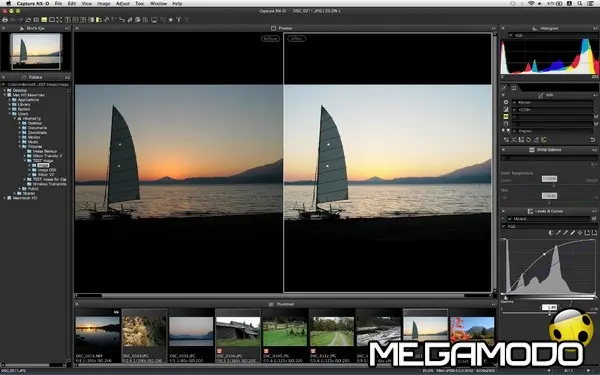The image size is (600, 375).
Task: Toggle the checkbox on fourth Edit row
Action: tap(596, 124)
